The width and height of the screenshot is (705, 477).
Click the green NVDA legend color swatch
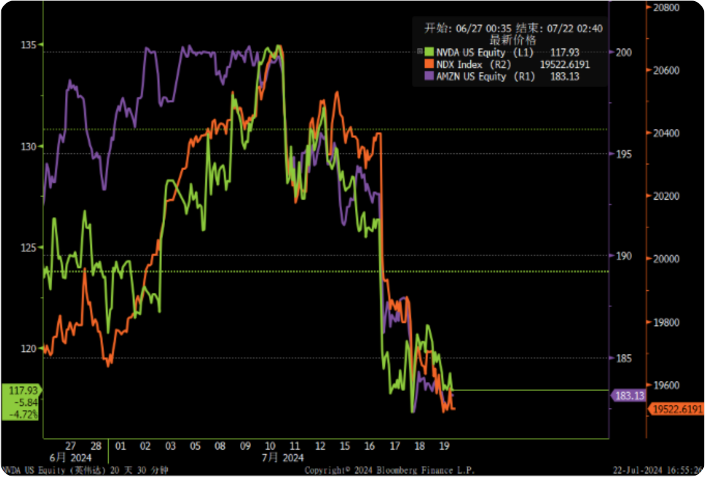tap(428, 51)
